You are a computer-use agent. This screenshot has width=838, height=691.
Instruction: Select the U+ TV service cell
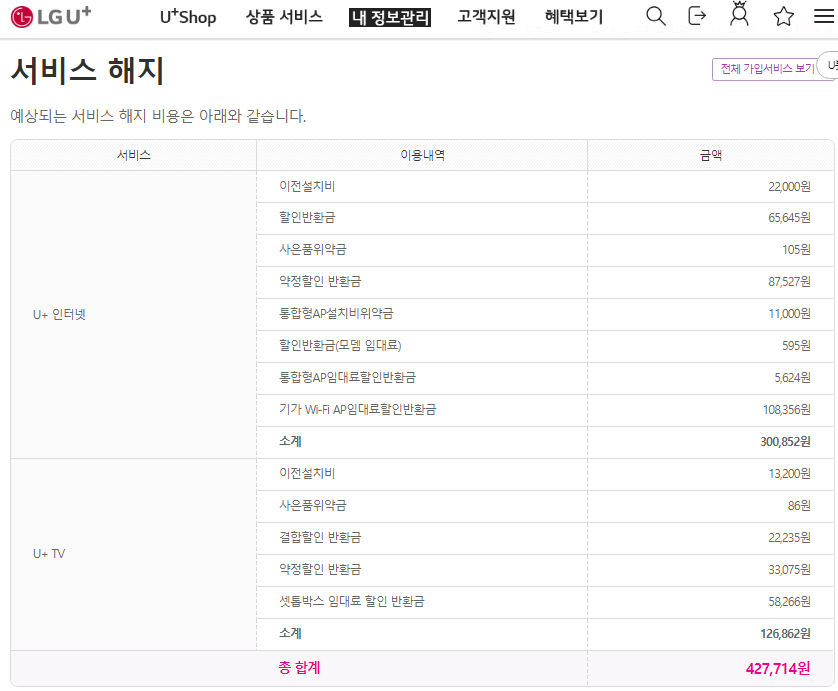click(x=49, y=554)
